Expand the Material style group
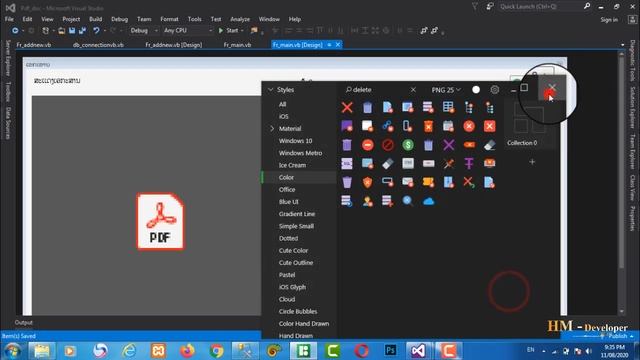The height and width of the screenshot is (360, 640). (272, 129)
